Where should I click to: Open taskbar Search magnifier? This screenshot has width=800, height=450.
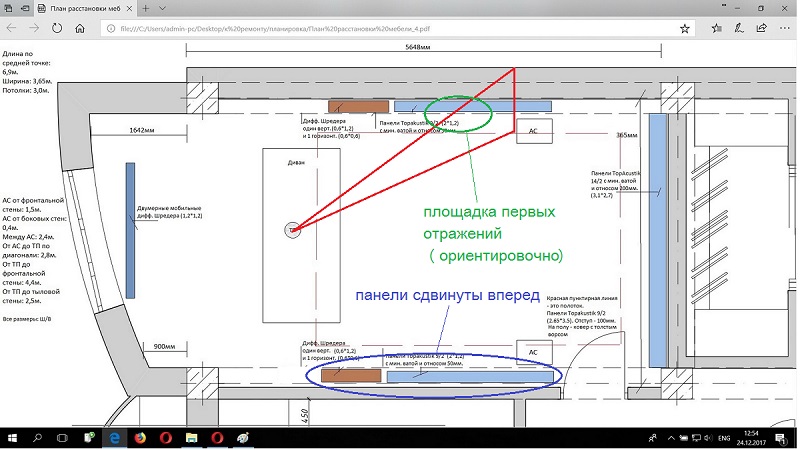[x=37, y=438]
